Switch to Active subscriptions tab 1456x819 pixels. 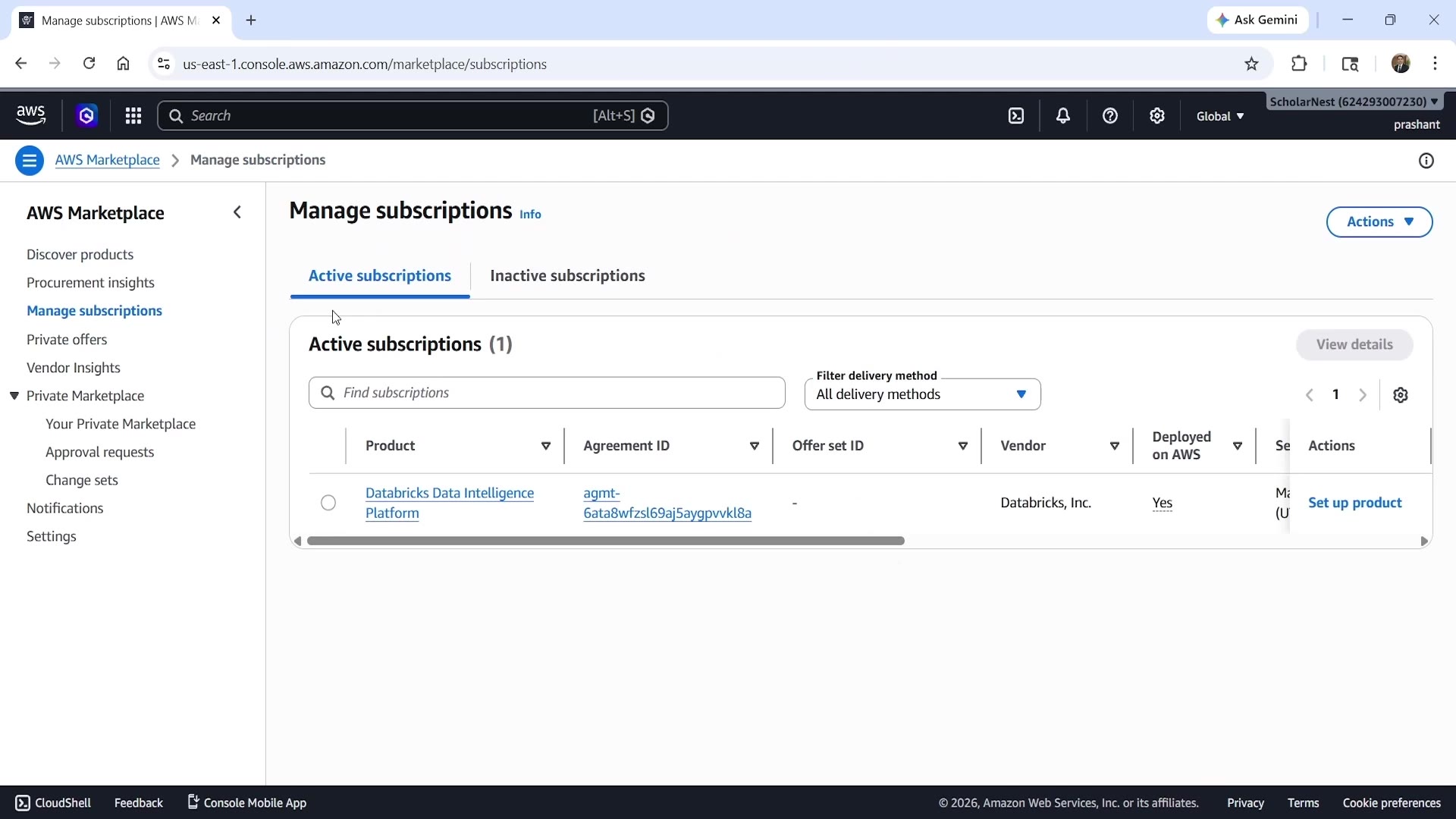[x=380, y=276]
